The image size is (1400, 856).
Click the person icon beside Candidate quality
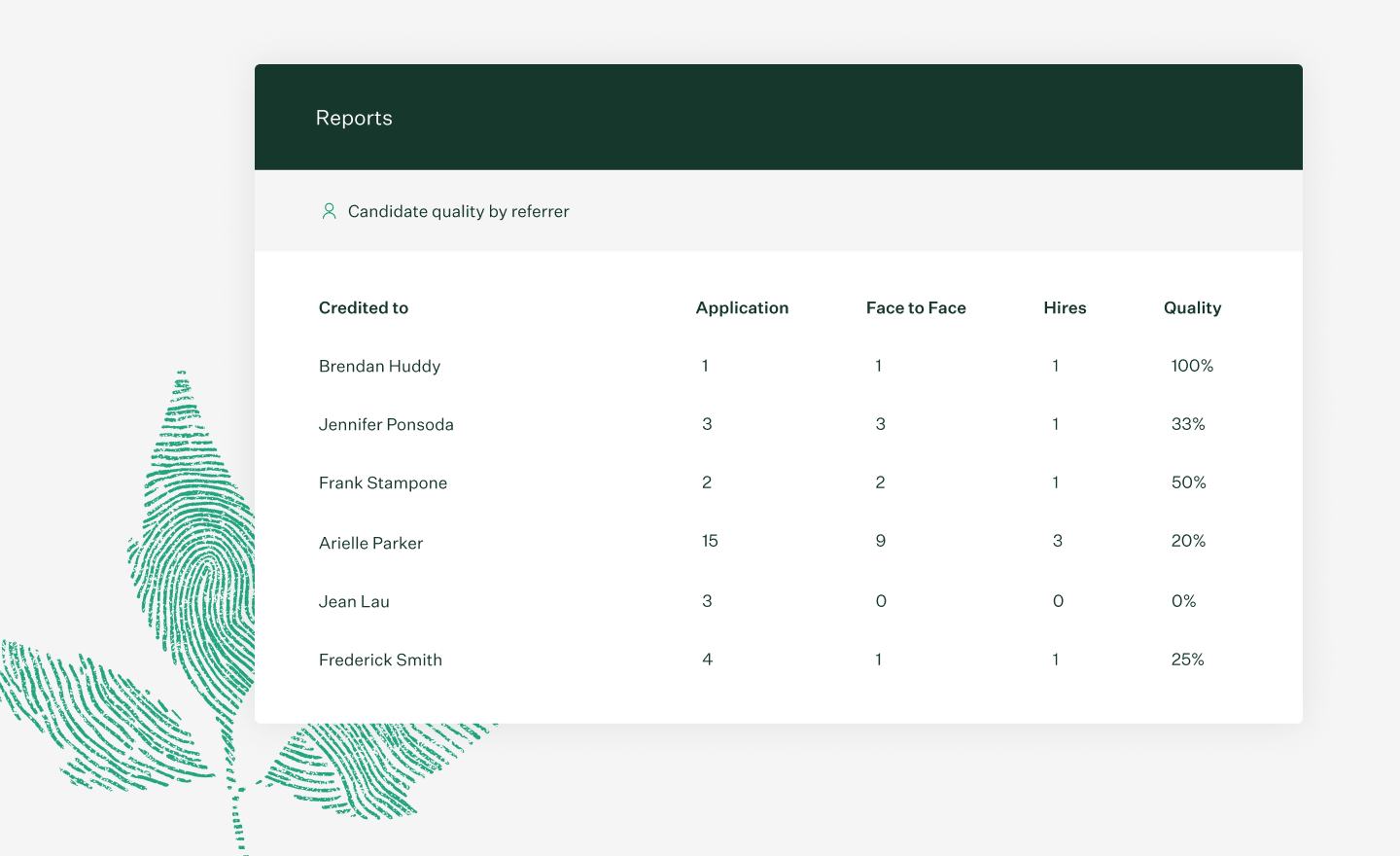coord(329,211)
